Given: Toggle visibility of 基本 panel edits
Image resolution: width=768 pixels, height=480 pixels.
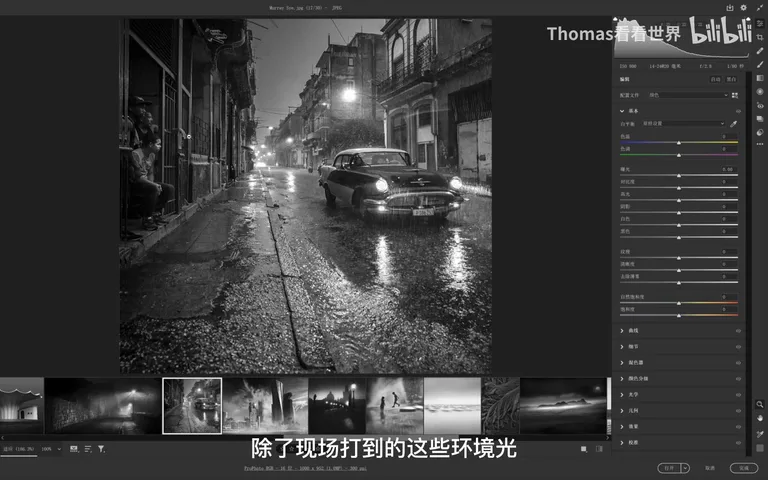Looking at the screenshot, I should point(738,111).
